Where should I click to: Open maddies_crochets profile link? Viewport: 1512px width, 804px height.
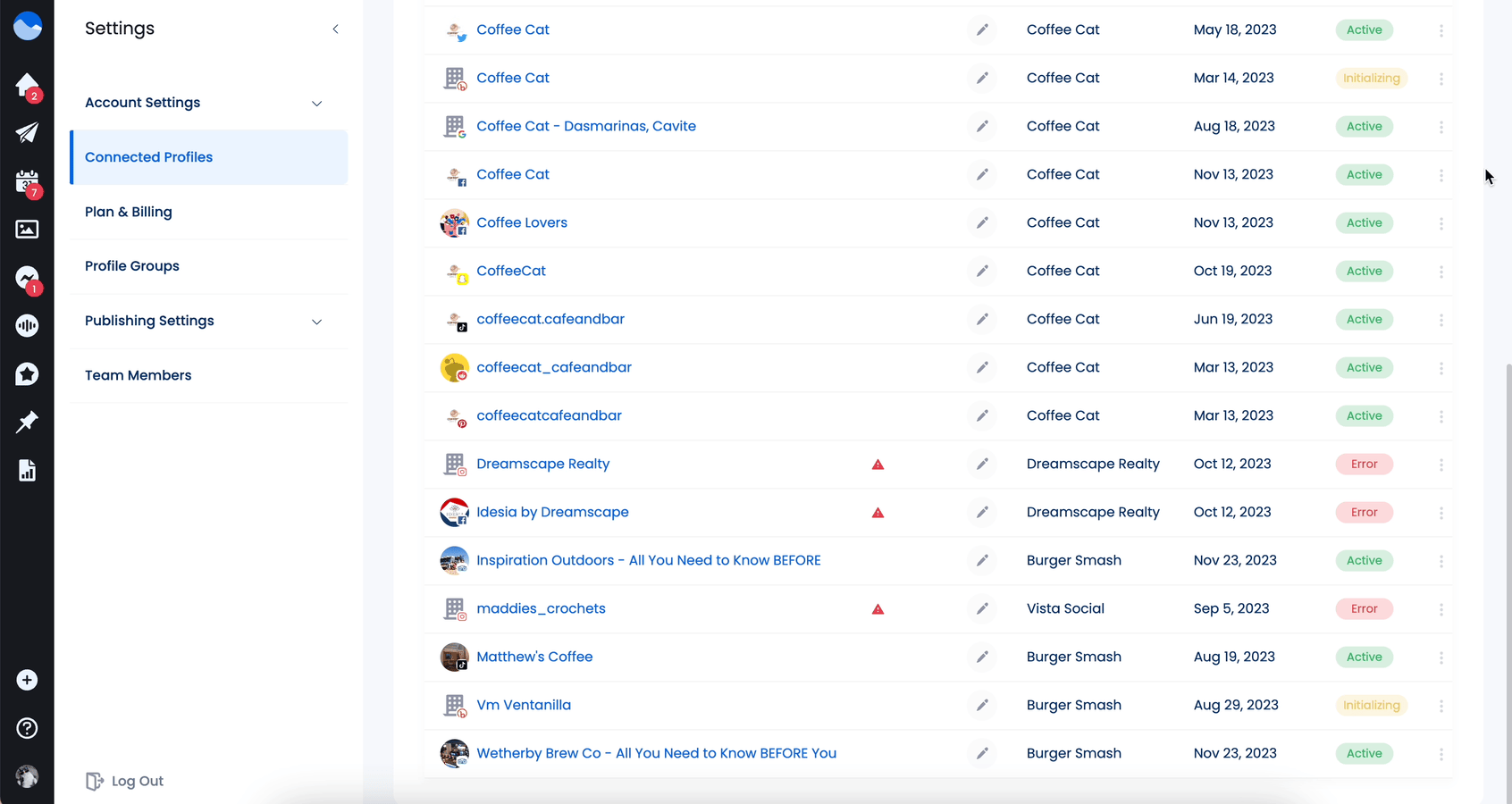(541, 608)
